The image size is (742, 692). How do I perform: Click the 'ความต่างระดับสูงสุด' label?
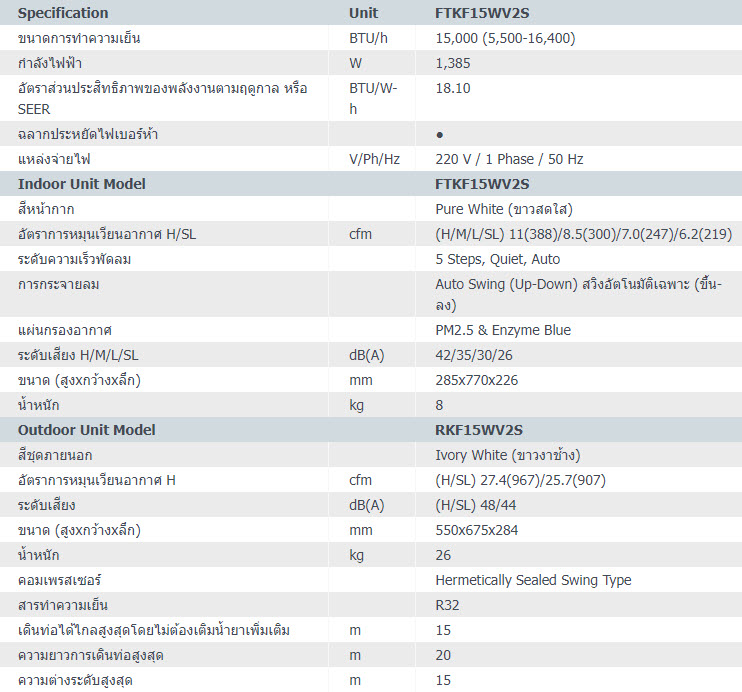click(x=75, y=681)
